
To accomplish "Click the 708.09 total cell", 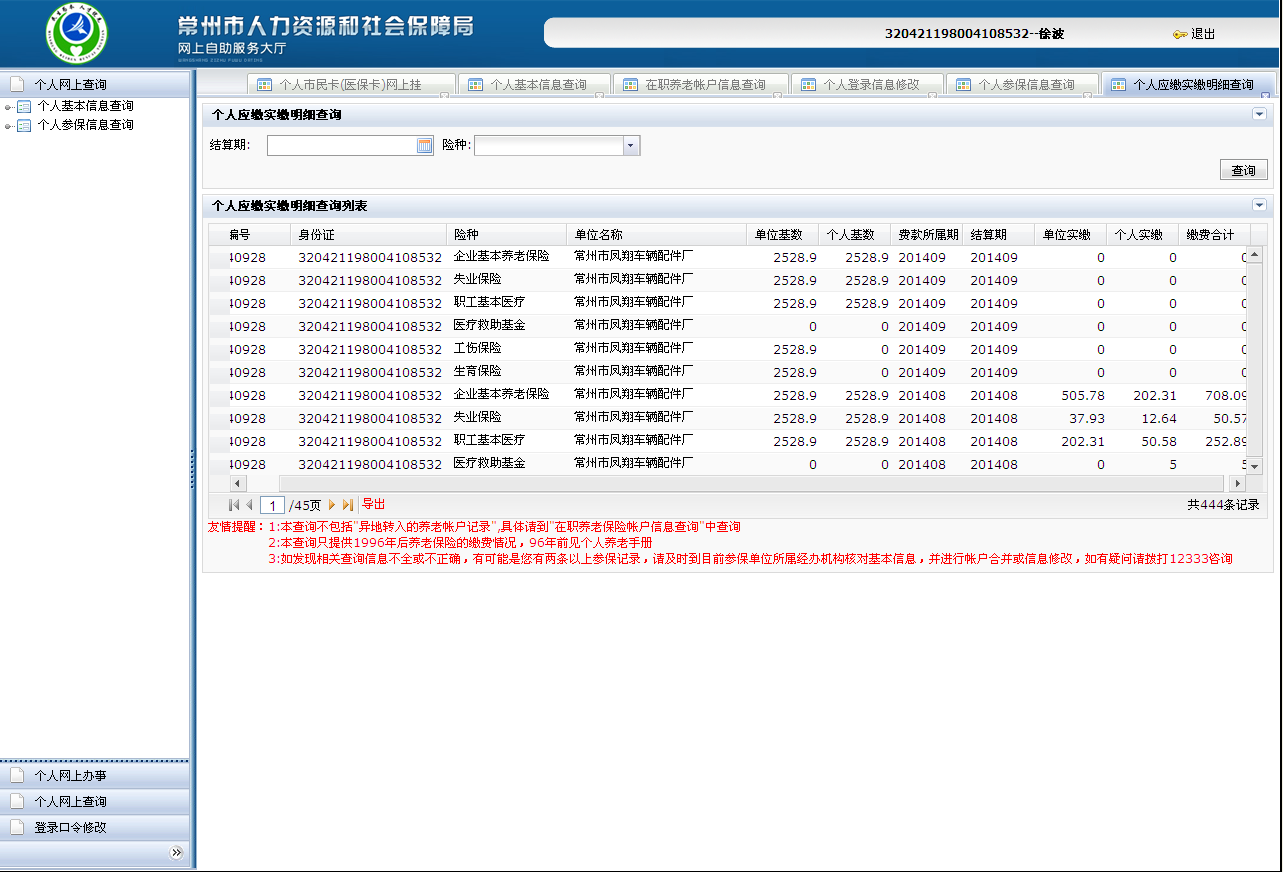I will (1226, 396).
